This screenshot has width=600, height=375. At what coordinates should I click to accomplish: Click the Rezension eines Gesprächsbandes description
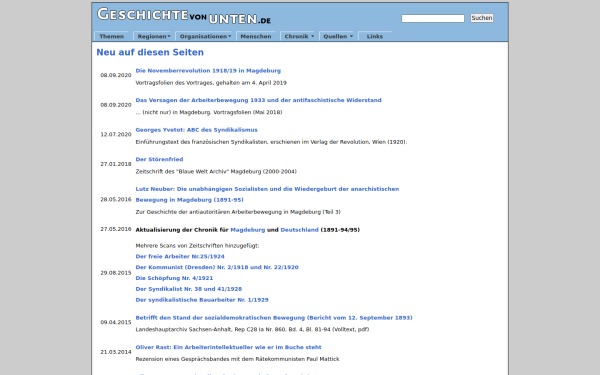click(x=237, y=359)
